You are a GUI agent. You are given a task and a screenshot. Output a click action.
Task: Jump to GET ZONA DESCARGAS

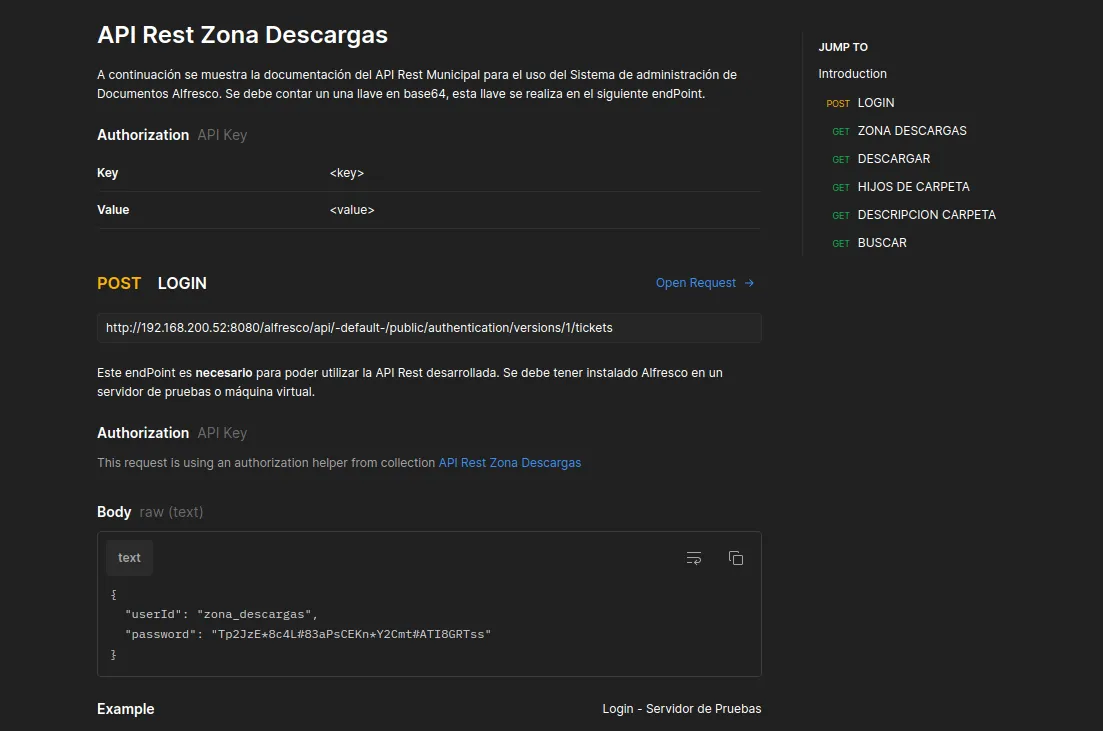(x=899, y=131)
